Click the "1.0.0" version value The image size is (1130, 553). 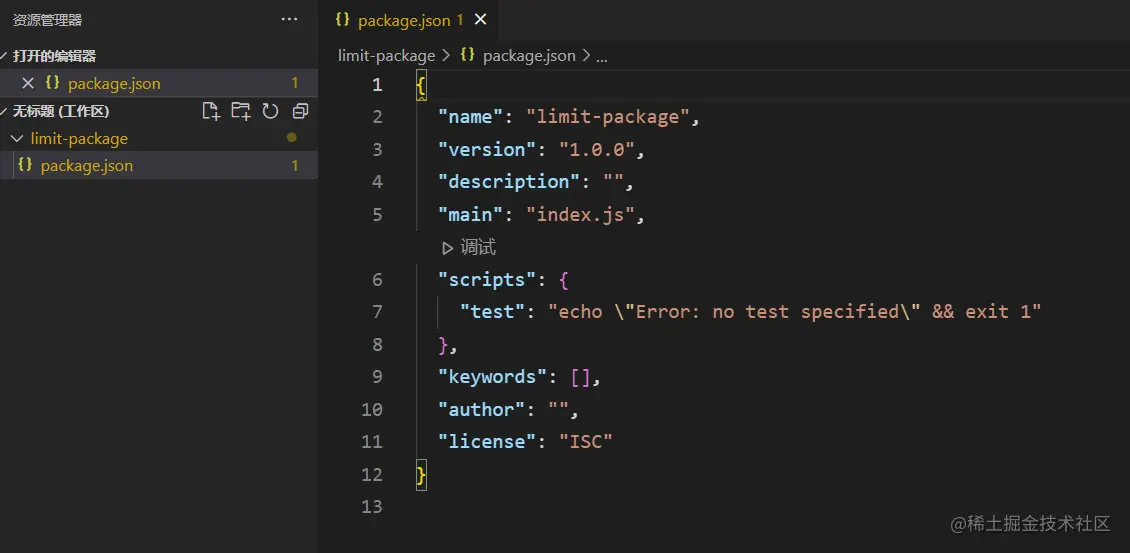[x=597, y=150]
